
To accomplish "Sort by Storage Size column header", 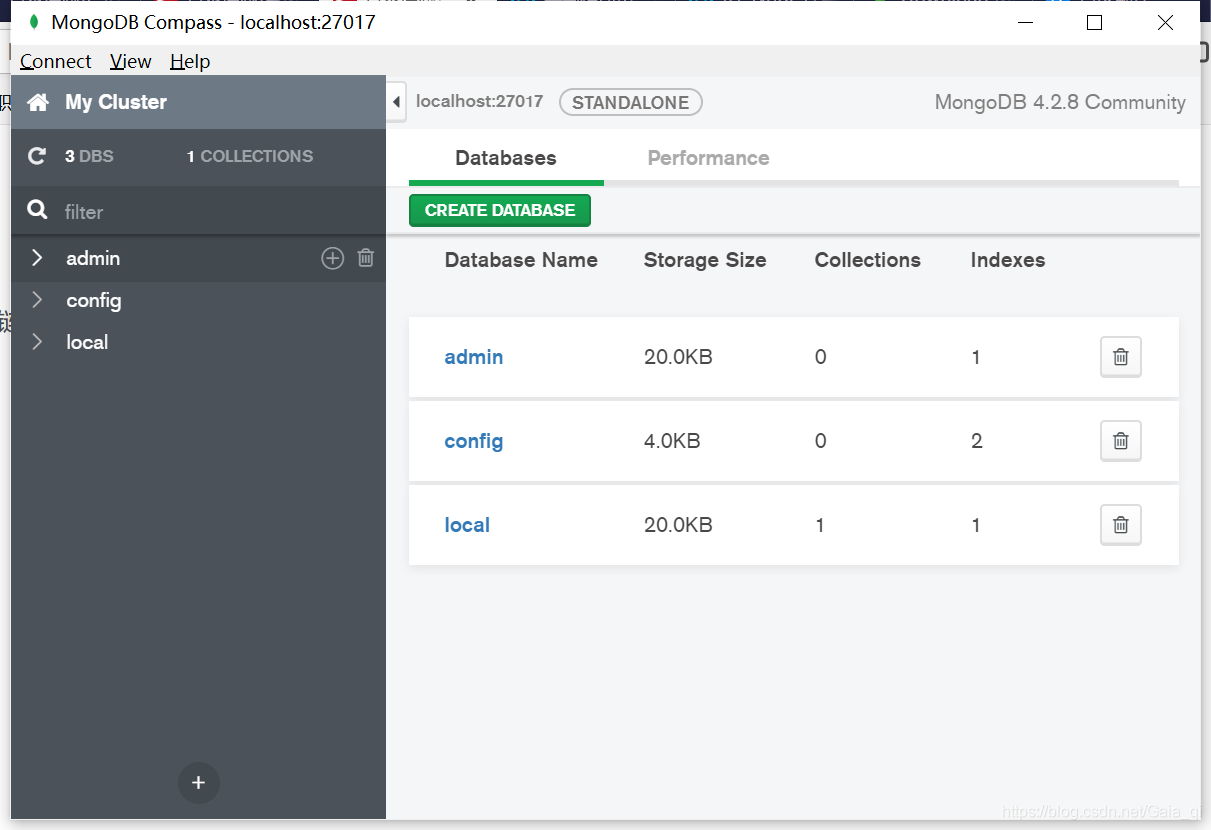I will pyautogui.click(x=705, y=260).
